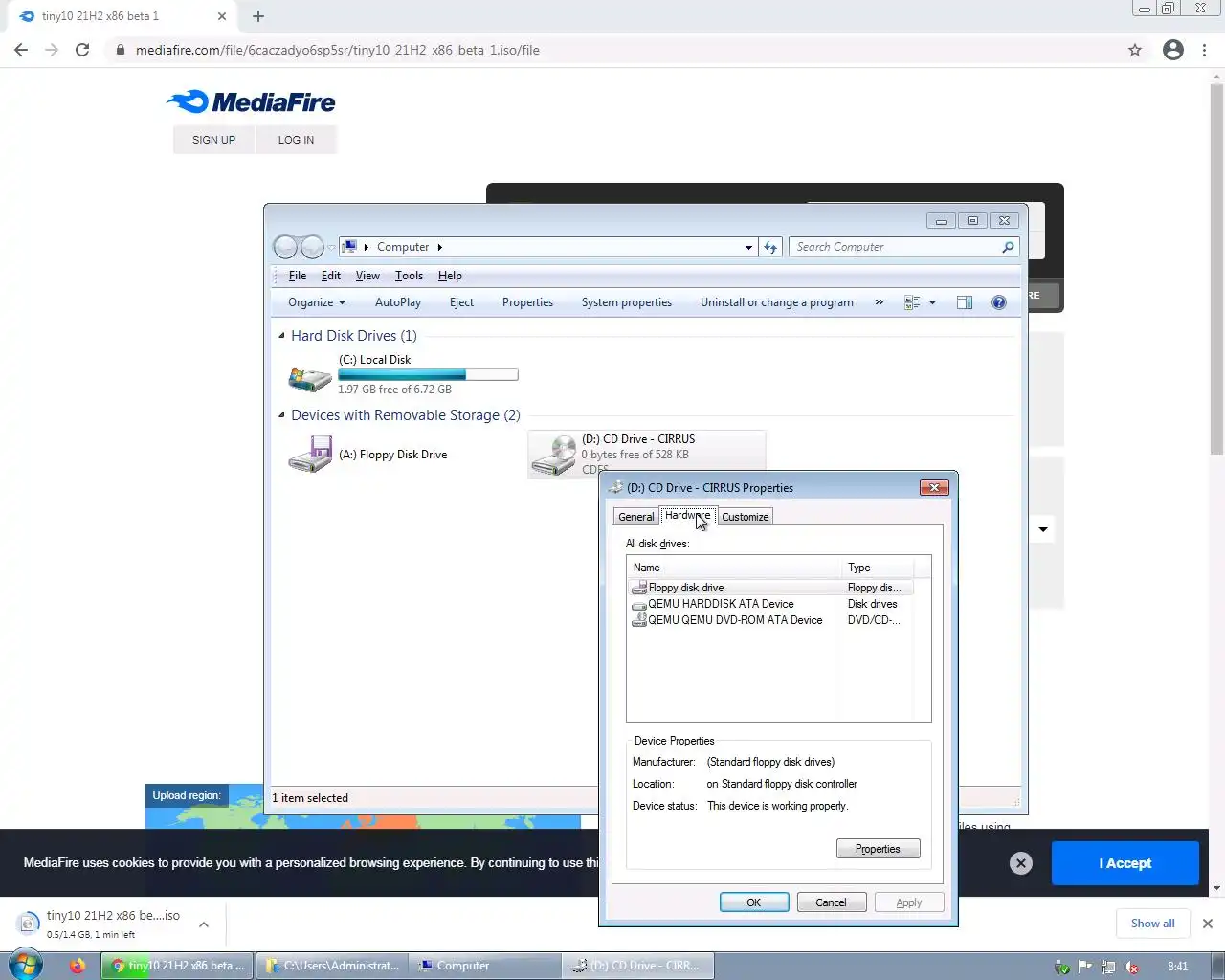The image size is (1225, 980).
Task: Open address bar history dropdown
Action: [x=748, y=247]
